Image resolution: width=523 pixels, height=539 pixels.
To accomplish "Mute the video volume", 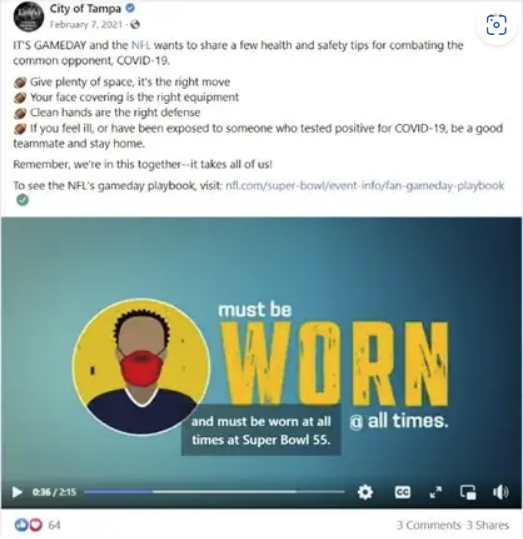I will pos(500,492).
